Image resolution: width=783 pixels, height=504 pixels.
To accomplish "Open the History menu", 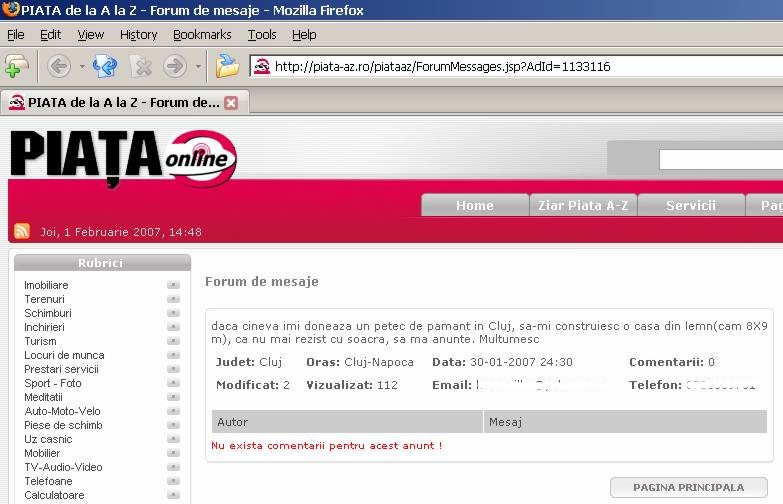I will pos(138,35).
